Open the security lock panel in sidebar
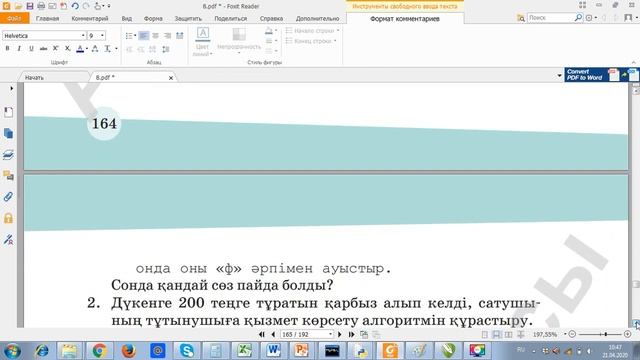The image size is (640, 360). click(x=8, y=218)
